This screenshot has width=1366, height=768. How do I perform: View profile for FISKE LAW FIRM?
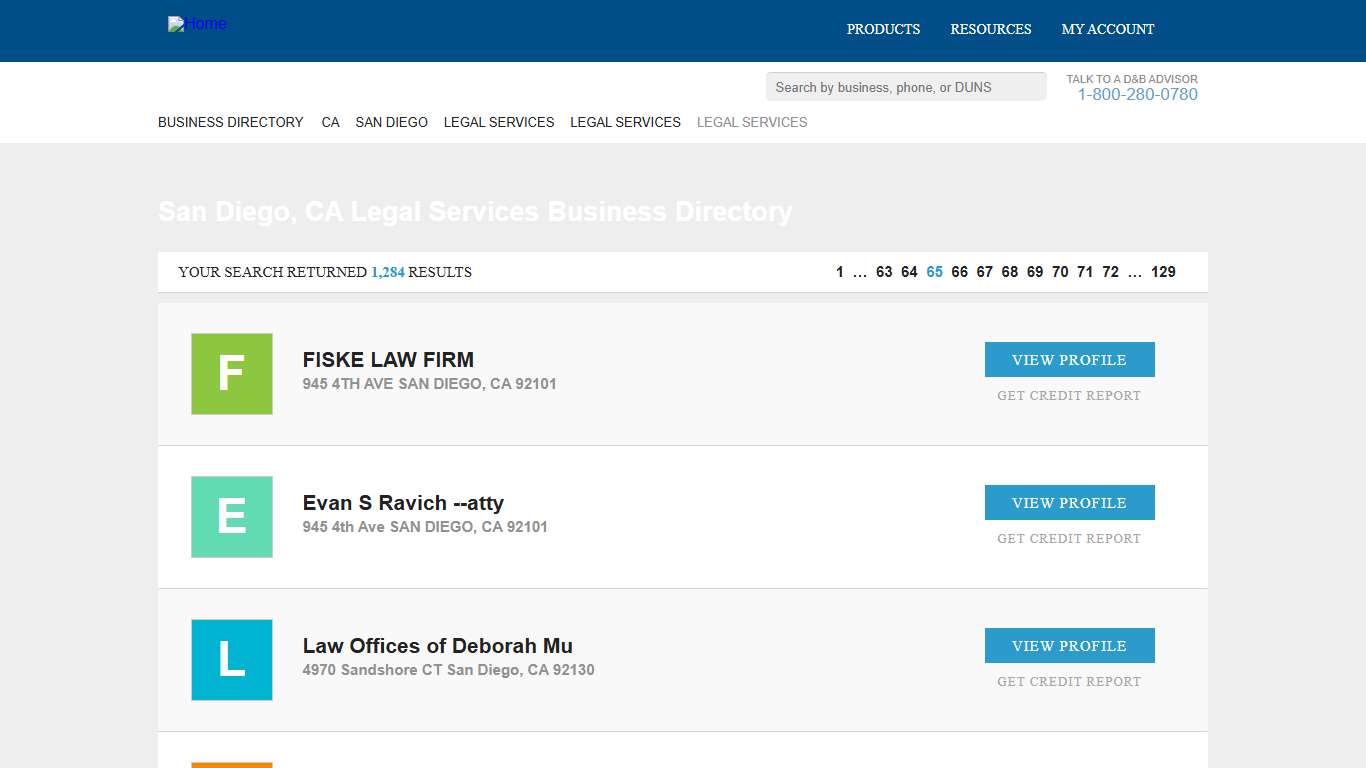[1069, 359]
